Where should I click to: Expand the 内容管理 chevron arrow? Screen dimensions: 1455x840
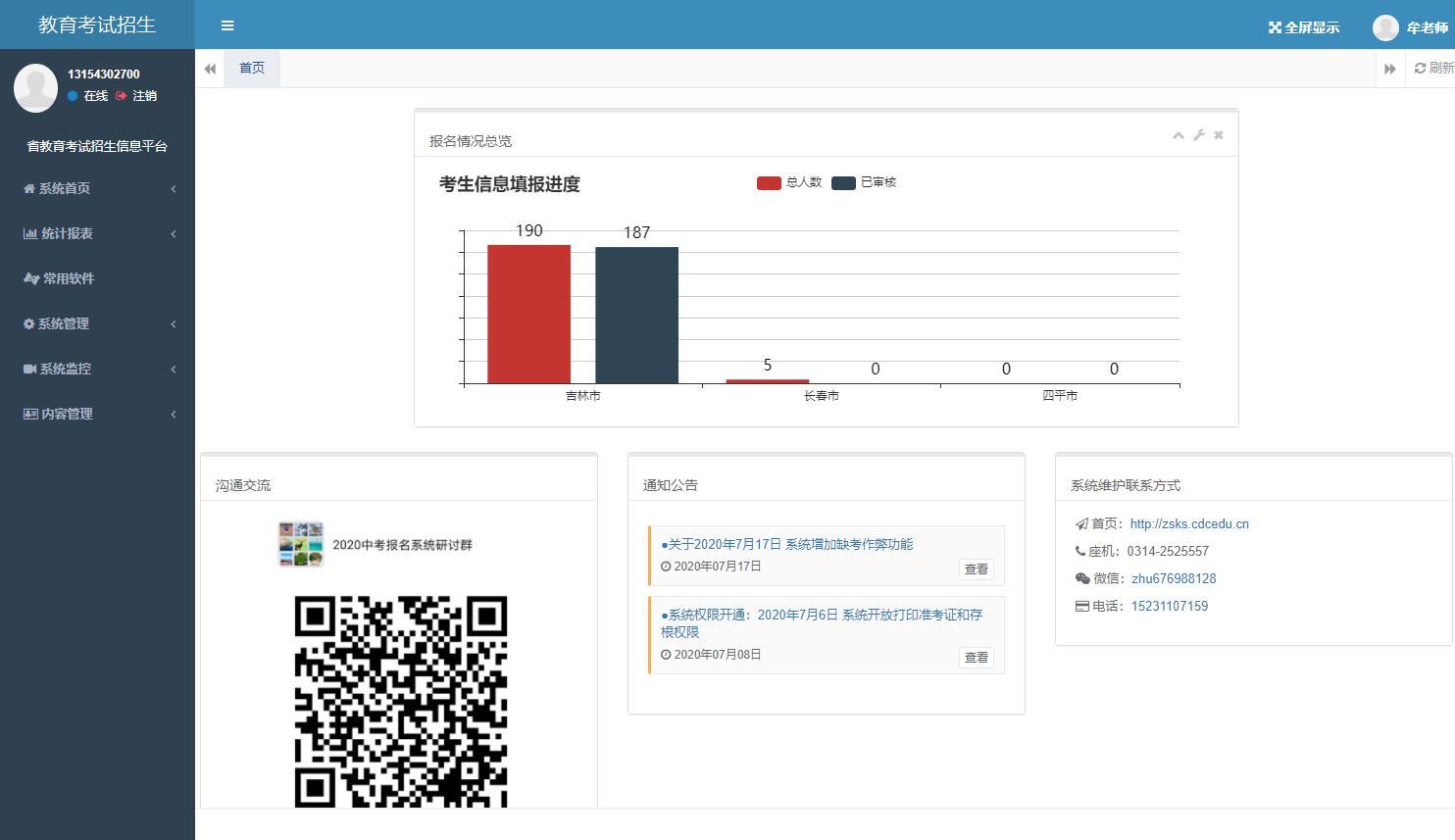tap(174, 415)
